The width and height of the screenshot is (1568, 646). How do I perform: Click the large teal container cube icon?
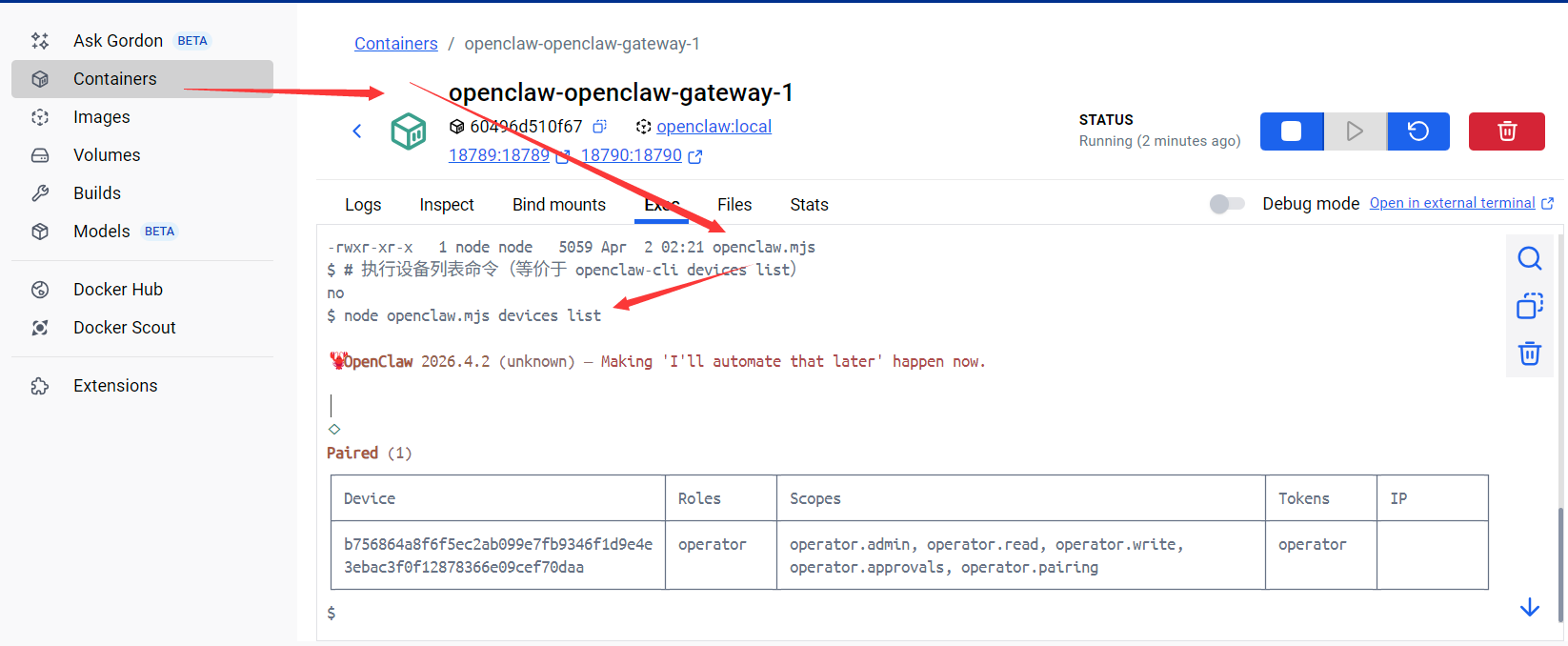[x=409, y=131]
